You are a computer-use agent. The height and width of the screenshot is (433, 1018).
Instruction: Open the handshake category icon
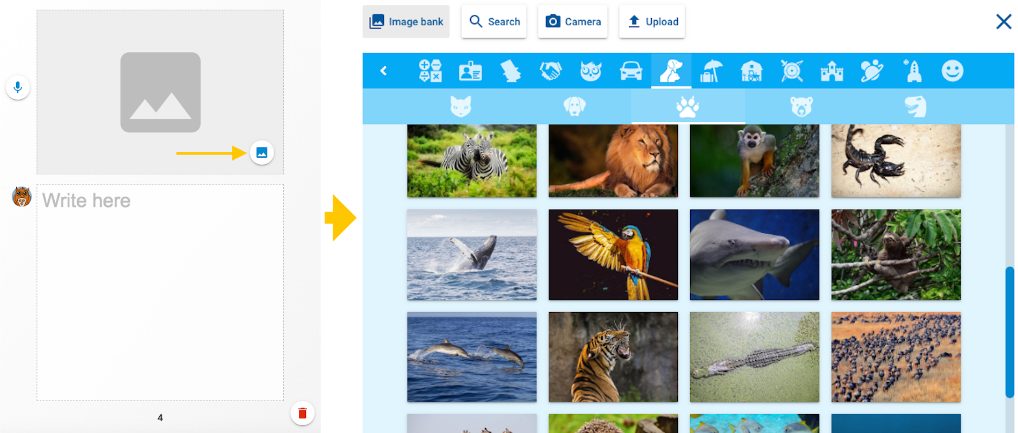[x=551, y=71]
